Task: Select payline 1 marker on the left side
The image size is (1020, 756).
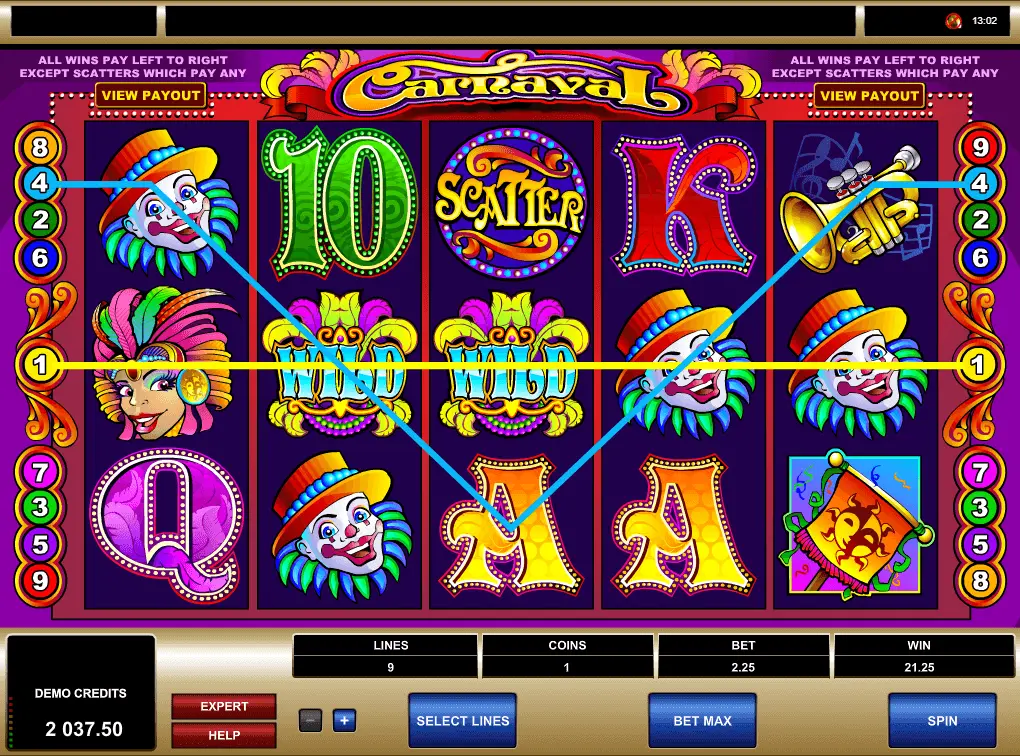Action: 40,364
